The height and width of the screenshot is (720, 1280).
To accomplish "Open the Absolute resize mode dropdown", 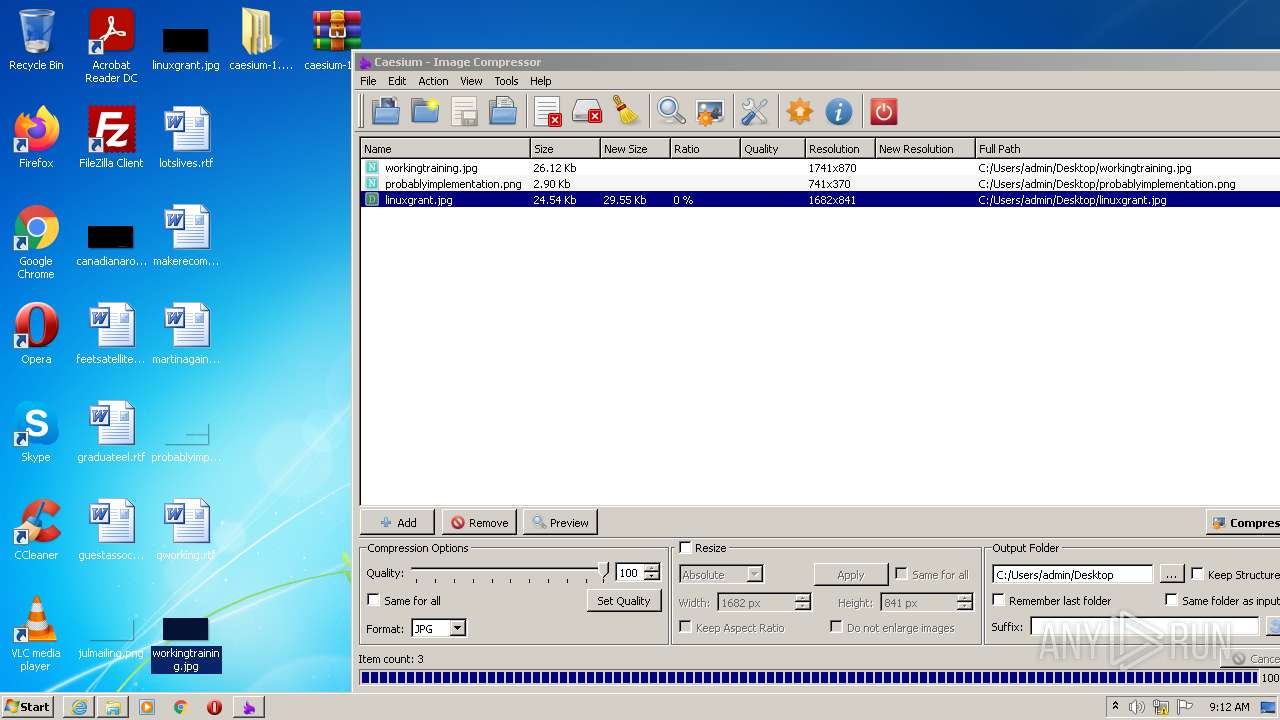I will coord(721,574).
